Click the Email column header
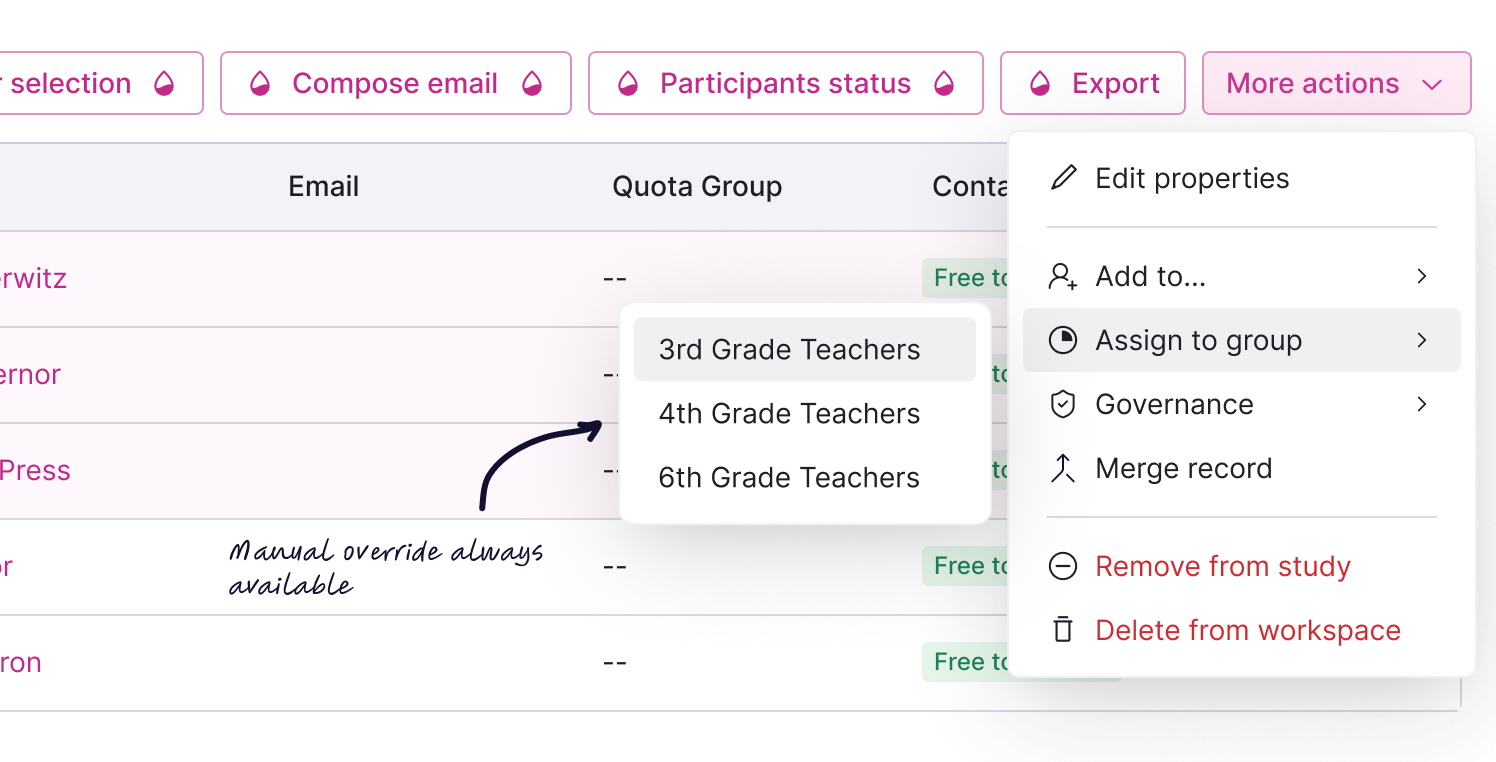Image resolution: width=1496 pixels, height=762 pixels. [323, 187]
